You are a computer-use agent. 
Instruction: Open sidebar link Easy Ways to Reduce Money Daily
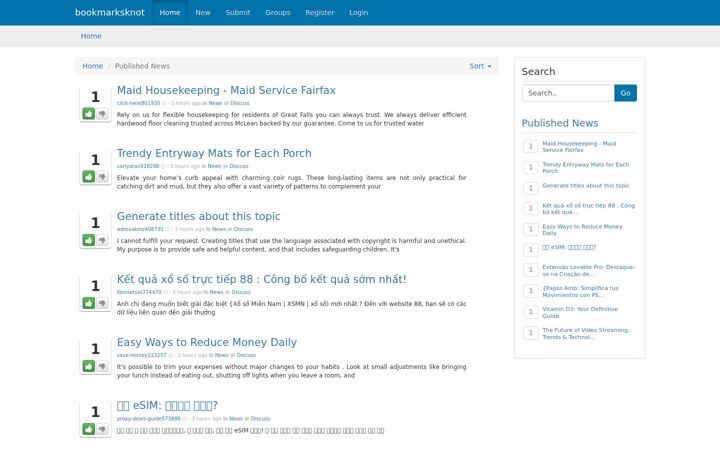(x=582, y=230)
